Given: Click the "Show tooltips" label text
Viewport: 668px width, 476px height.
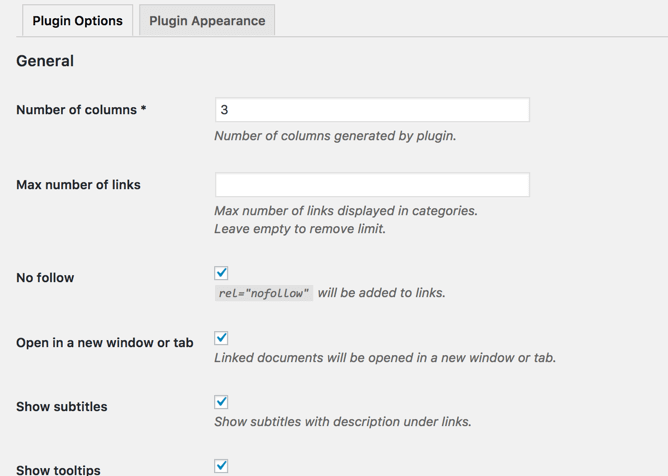Looking at the screenshot, I should pos(58,470).
